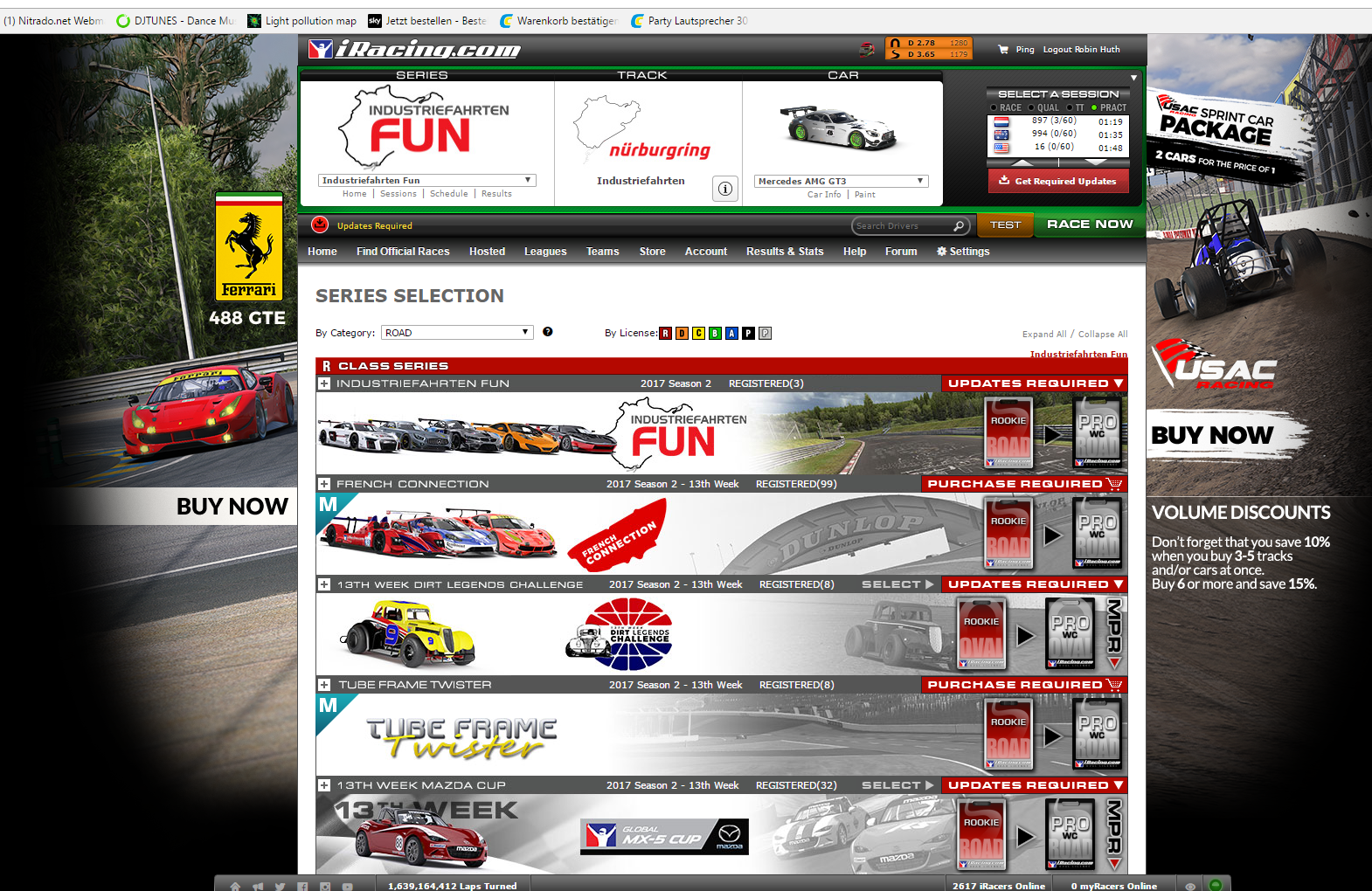This screenshot has height=891, width=1372.
Task: Open the Facebook icon in bottom bar
Action: [x=302, y=886]
